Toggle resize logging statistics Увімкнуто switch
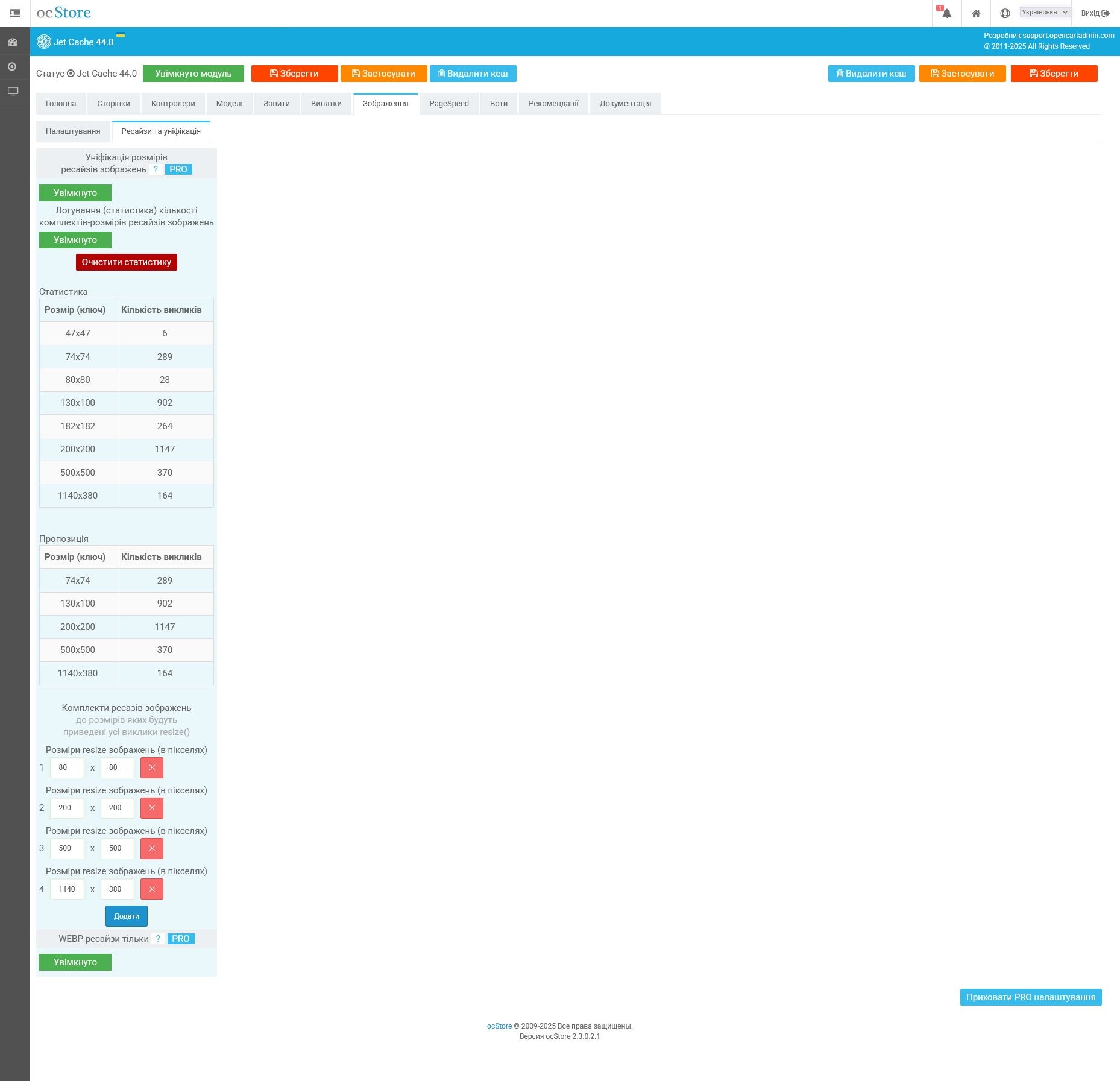This screenshot has width=1120, height=1081. coord(75,240)
